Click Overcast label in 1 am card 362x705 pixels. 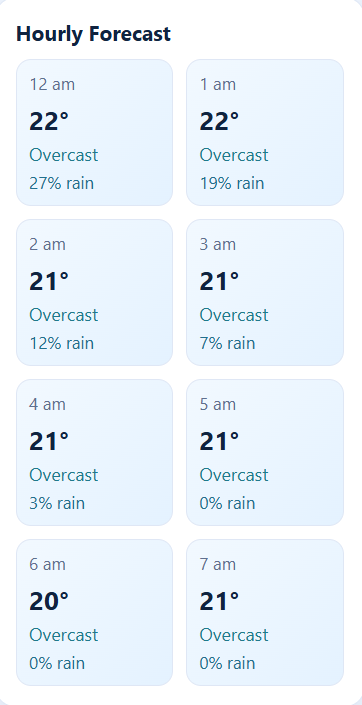[234, 155]
